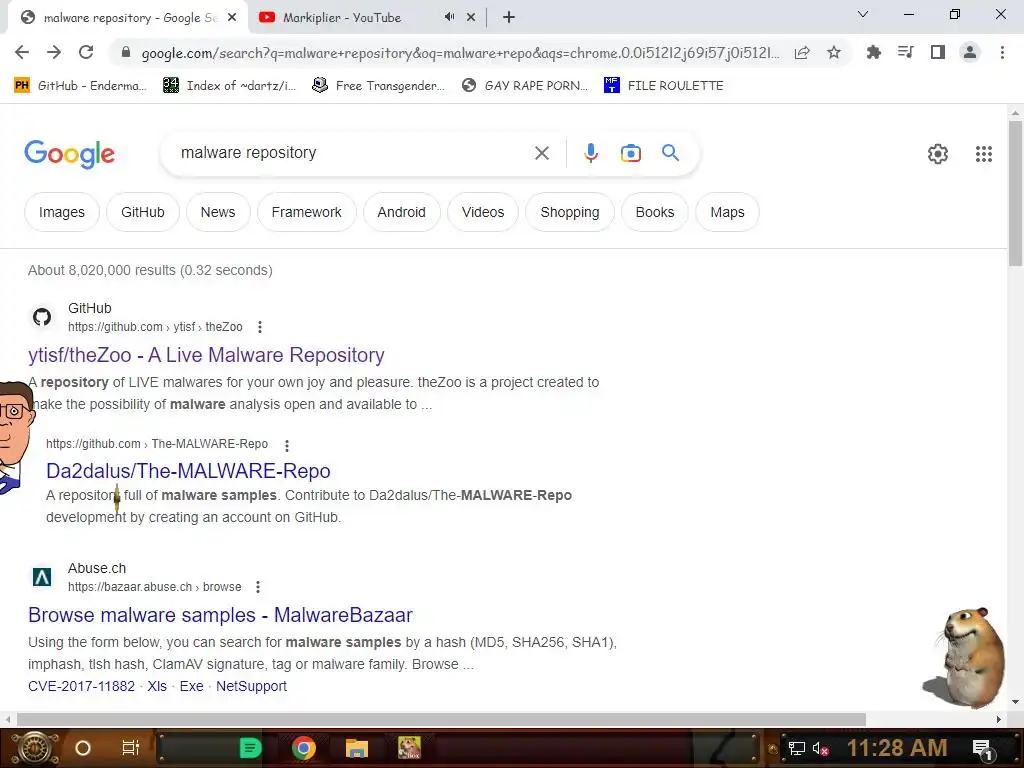Open the Chrome profile avatar
Viewport: 1024px width, 768px height.
point(970,52)
